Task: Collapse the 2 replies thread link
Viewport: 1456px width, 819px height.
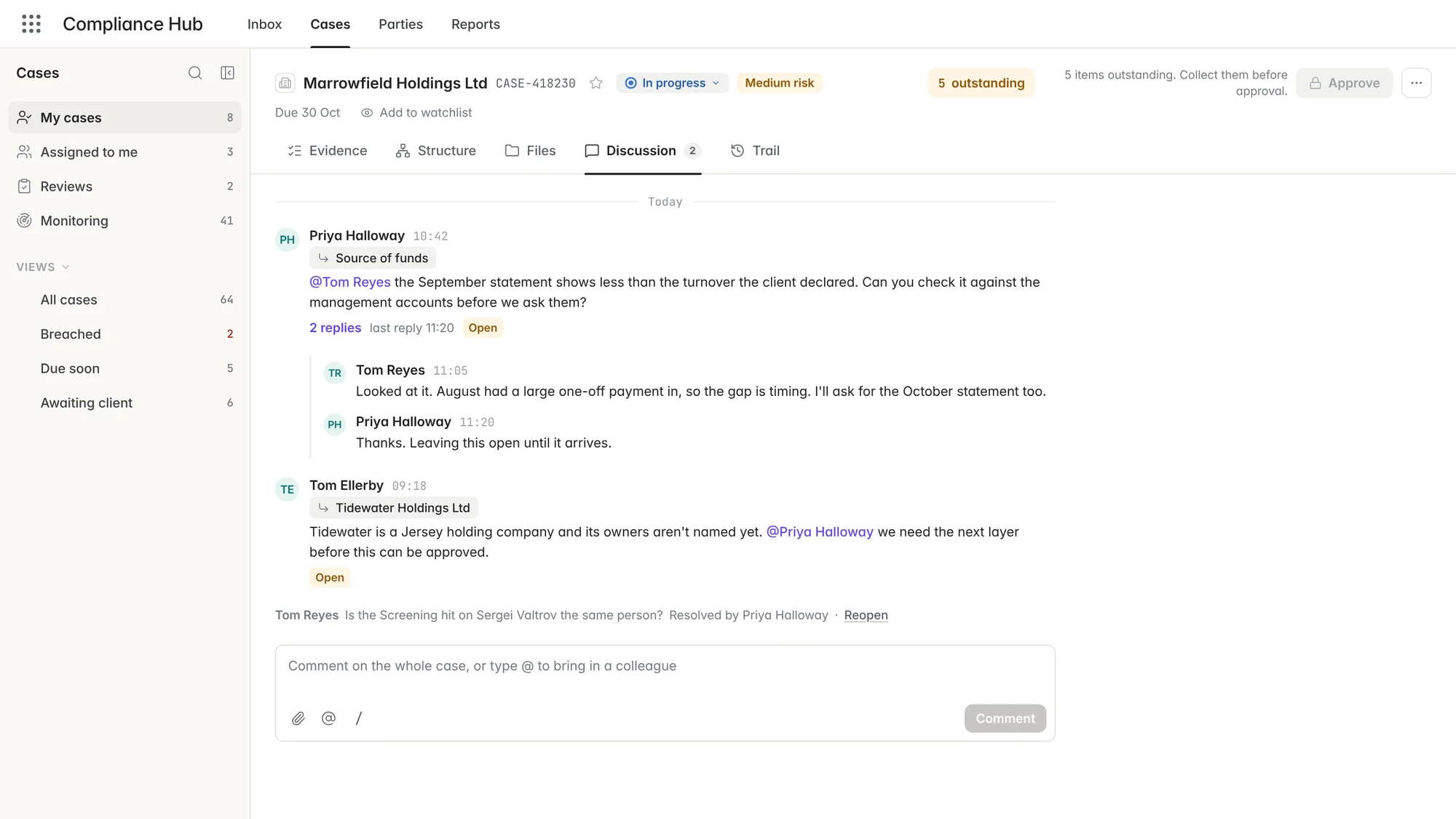Action: coord(335,328)
